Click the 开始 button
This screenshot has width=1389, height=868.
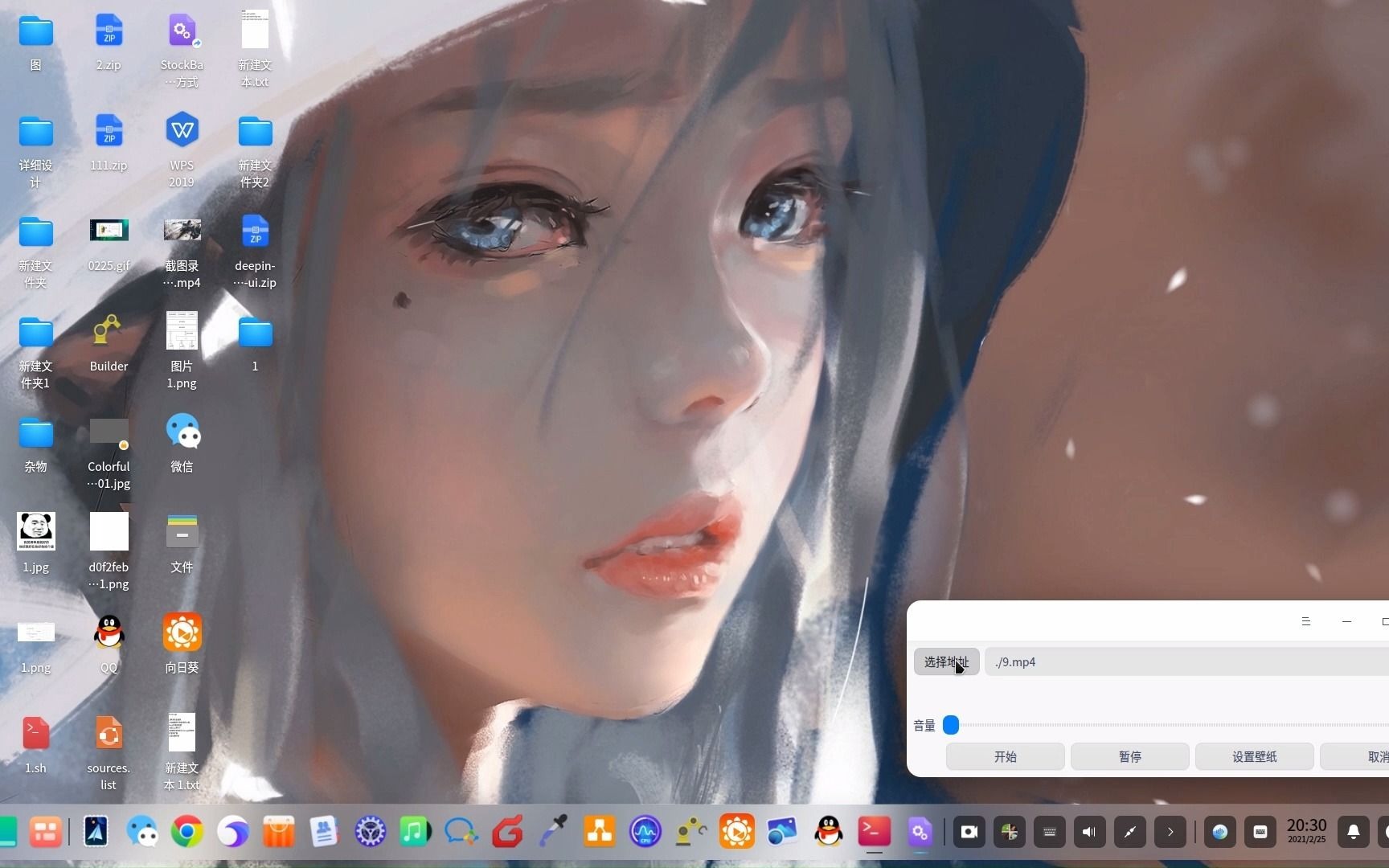1005,756
